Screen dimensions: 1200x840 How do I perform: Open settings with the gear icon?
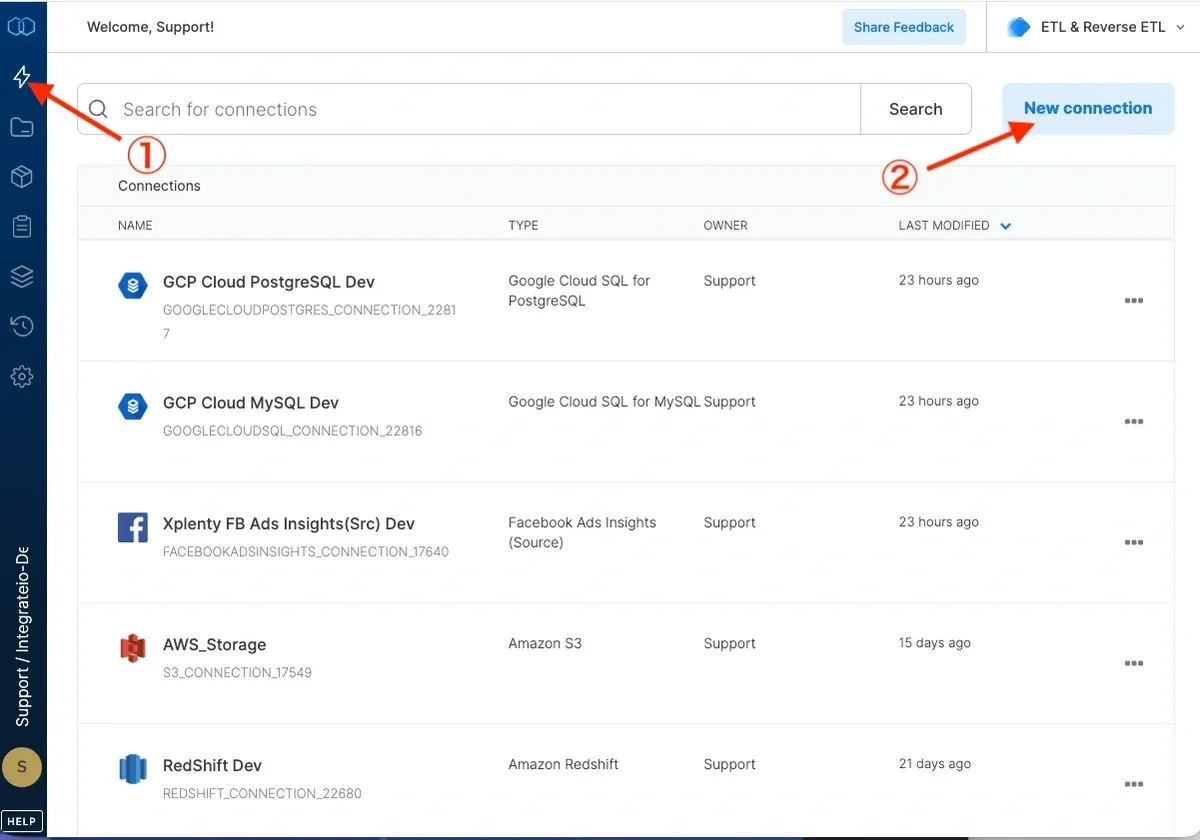click(22, 376)
